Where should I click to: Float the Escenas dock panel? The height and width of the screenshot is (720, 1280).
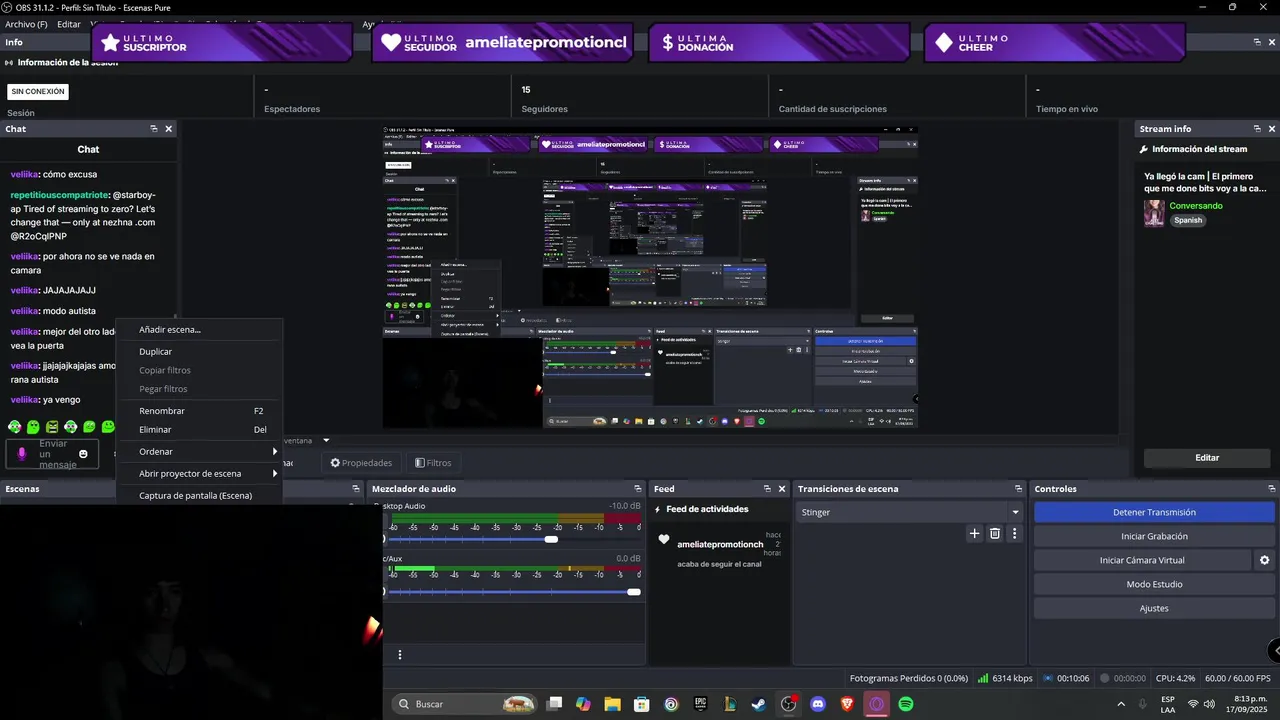pyautogui.click(x=356, y=489)
